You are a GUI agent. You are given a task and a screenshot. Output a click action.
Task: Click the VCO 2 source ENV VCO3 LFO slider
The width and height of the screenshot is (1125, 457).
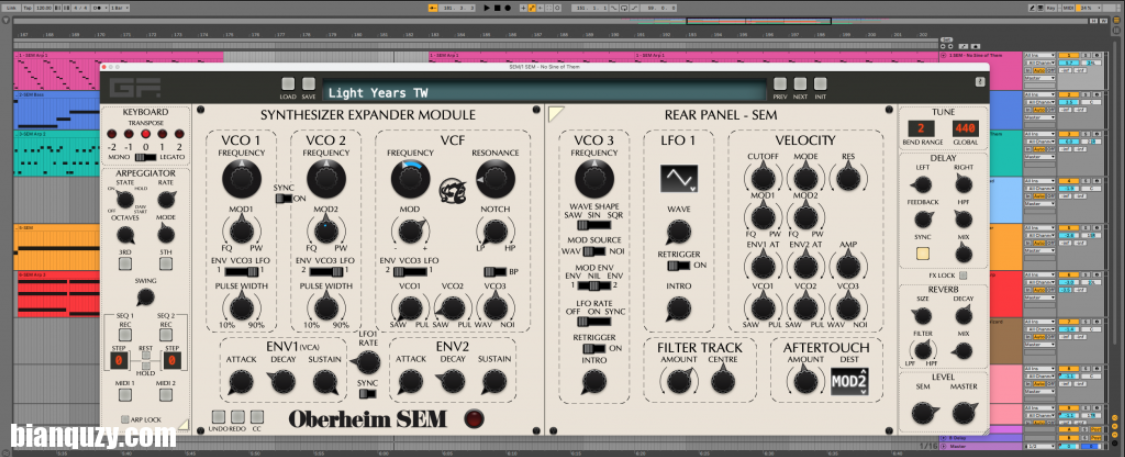[326, 271]
